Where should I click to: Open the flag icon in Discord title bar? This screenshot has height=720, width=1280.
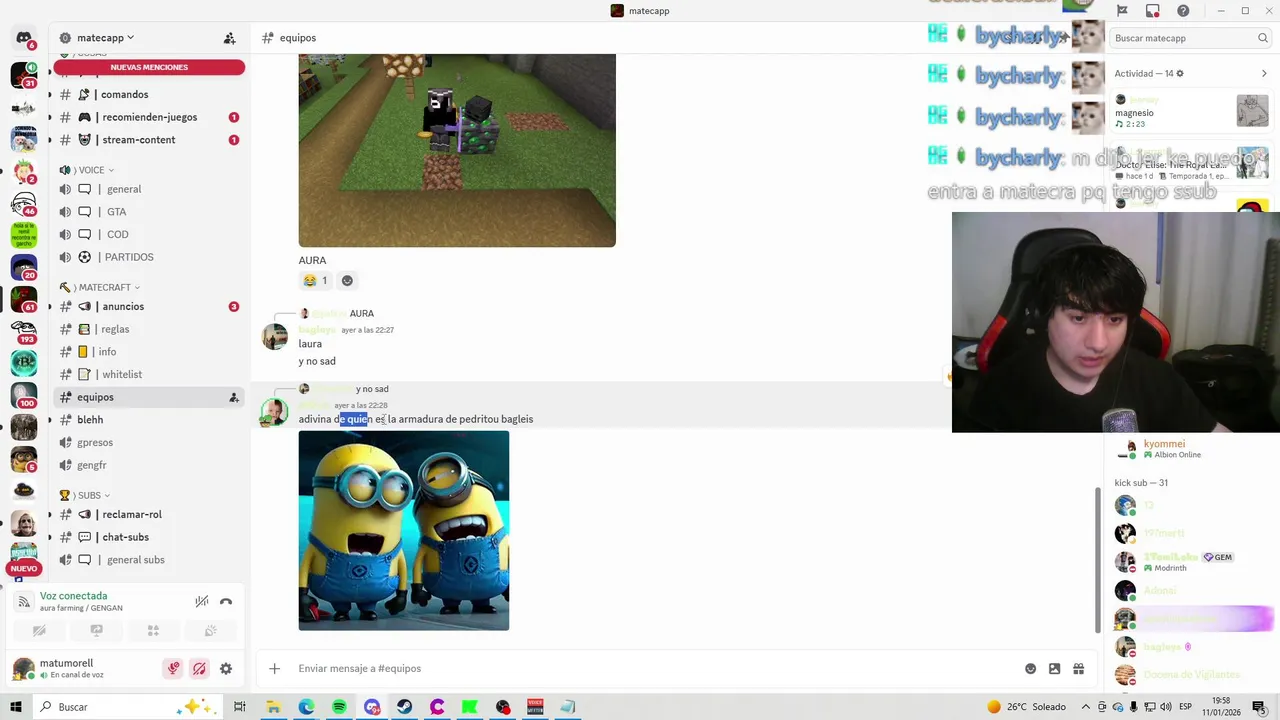click(x=1122, y=11)
